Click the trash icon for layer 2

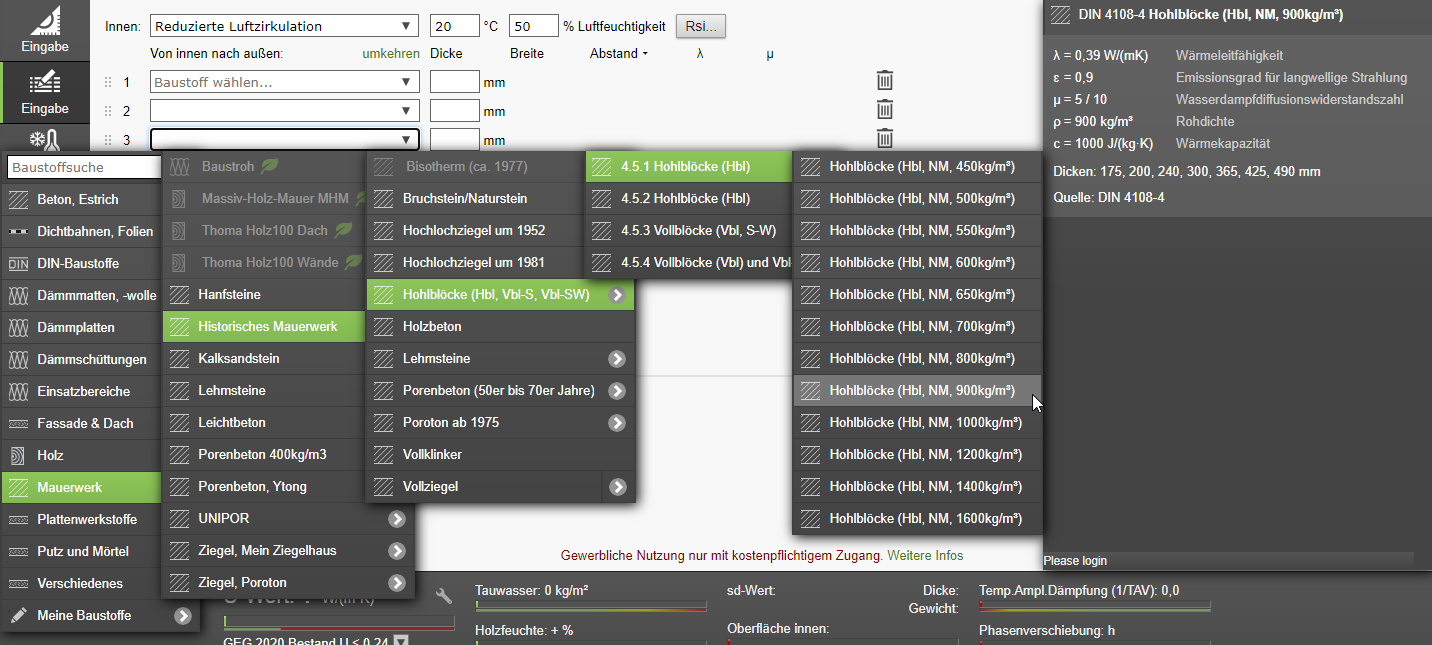pos(885,110)
